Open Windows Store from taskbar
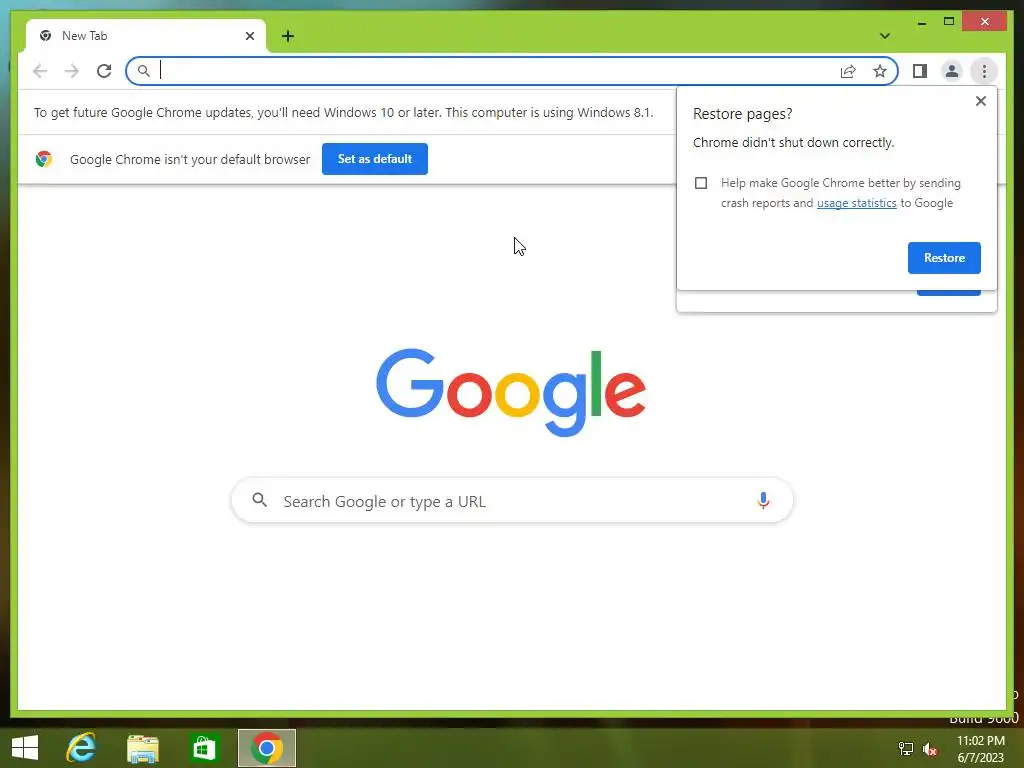This screenshot has width=1024, height=768. point(204,748)
